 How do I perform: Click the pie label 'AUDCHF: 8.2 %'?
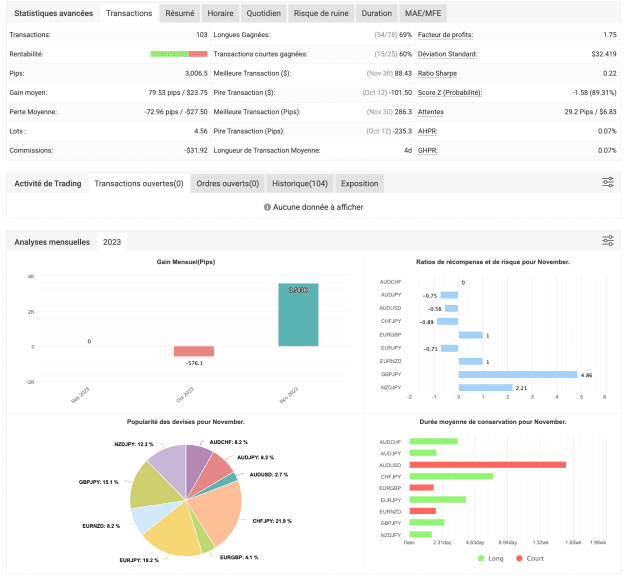point(229,442)
